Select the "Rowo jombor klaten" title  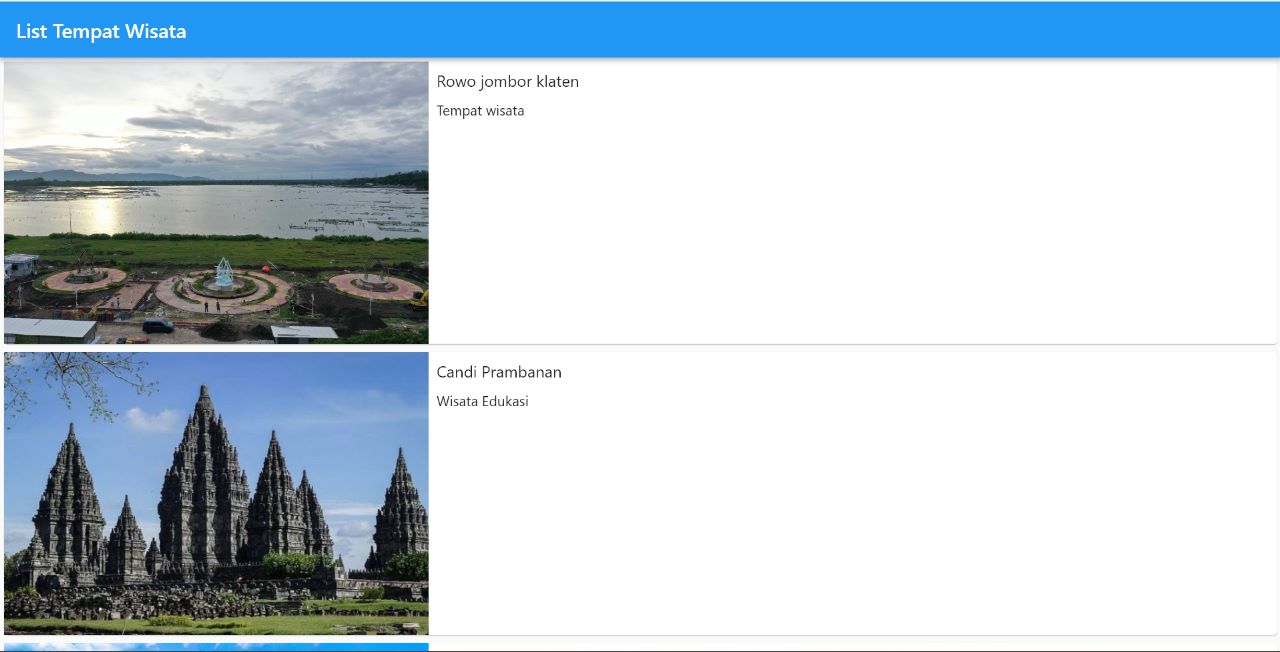click(507, 81)
